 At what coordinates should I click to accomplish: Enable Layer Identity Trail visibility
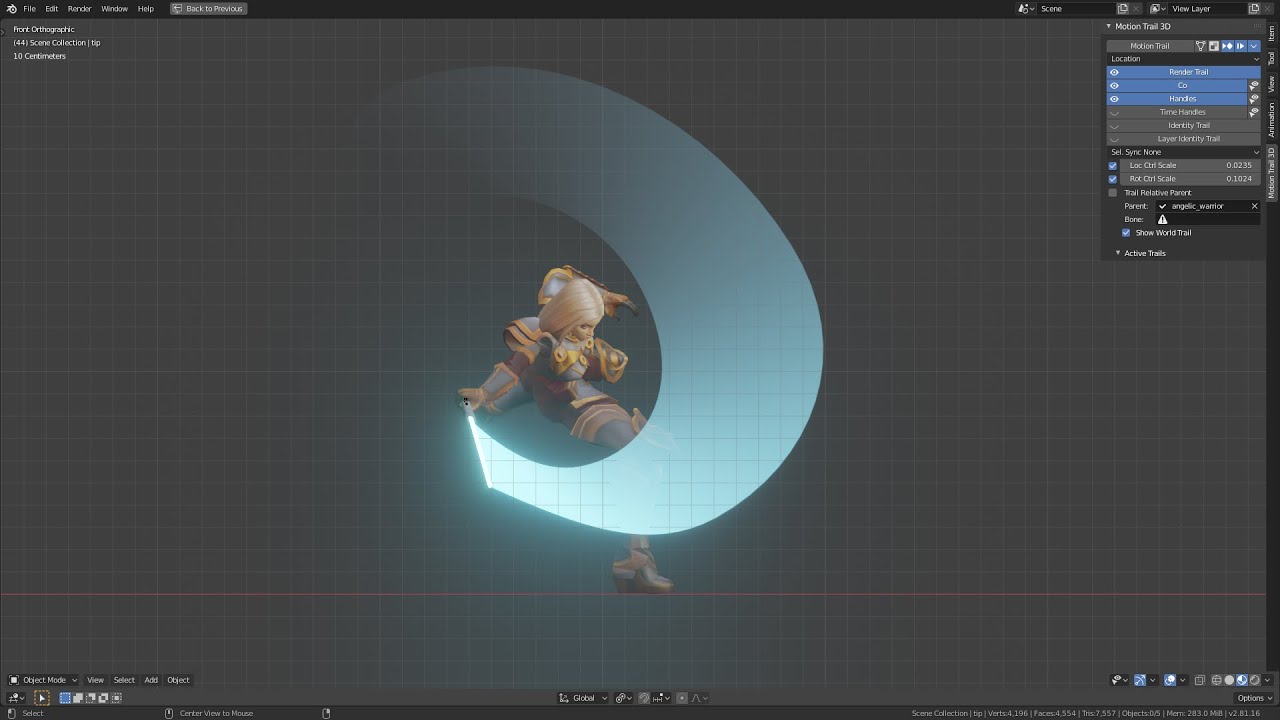[1184, 139]
